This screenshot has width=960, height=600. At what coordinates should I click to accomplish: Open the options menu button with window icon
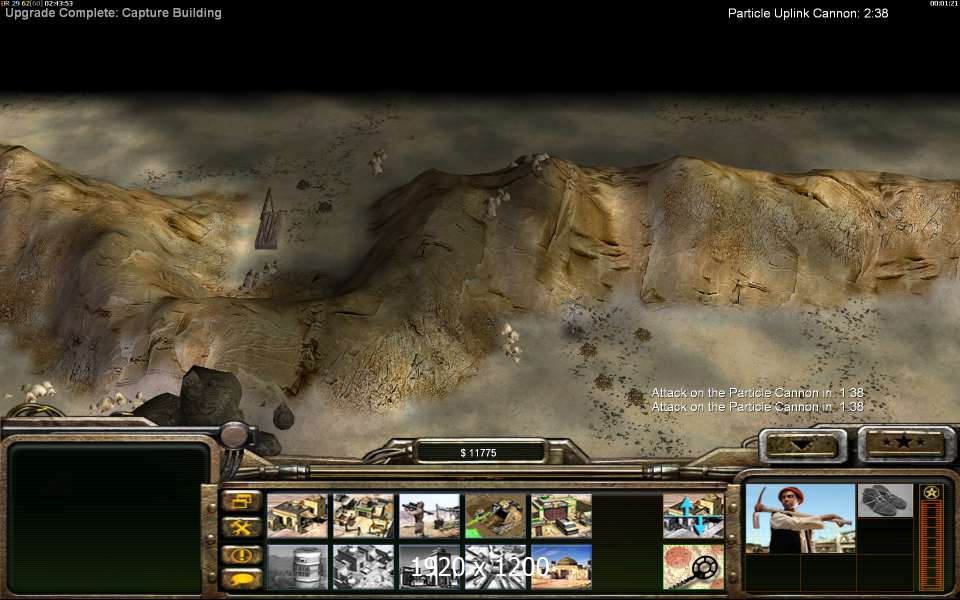coord(241,501)
